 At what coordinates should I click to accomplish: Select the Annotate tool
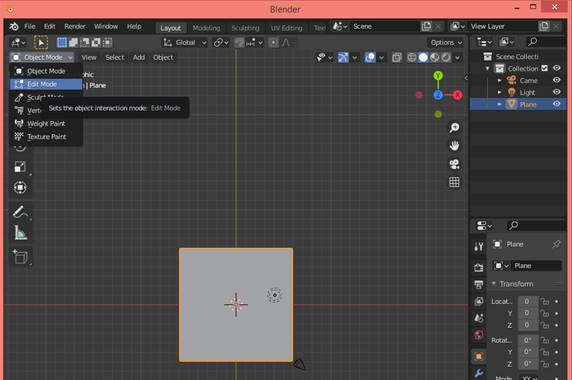[x=20, y=212]
